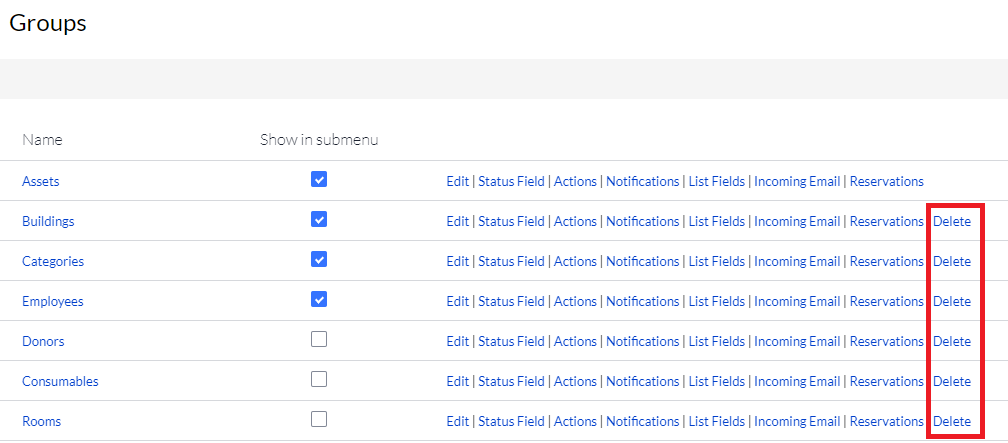The width and height of the screenshot is (1008, 443).
Task: Open List Fields for Categories
Action: (x=716, y=261)
